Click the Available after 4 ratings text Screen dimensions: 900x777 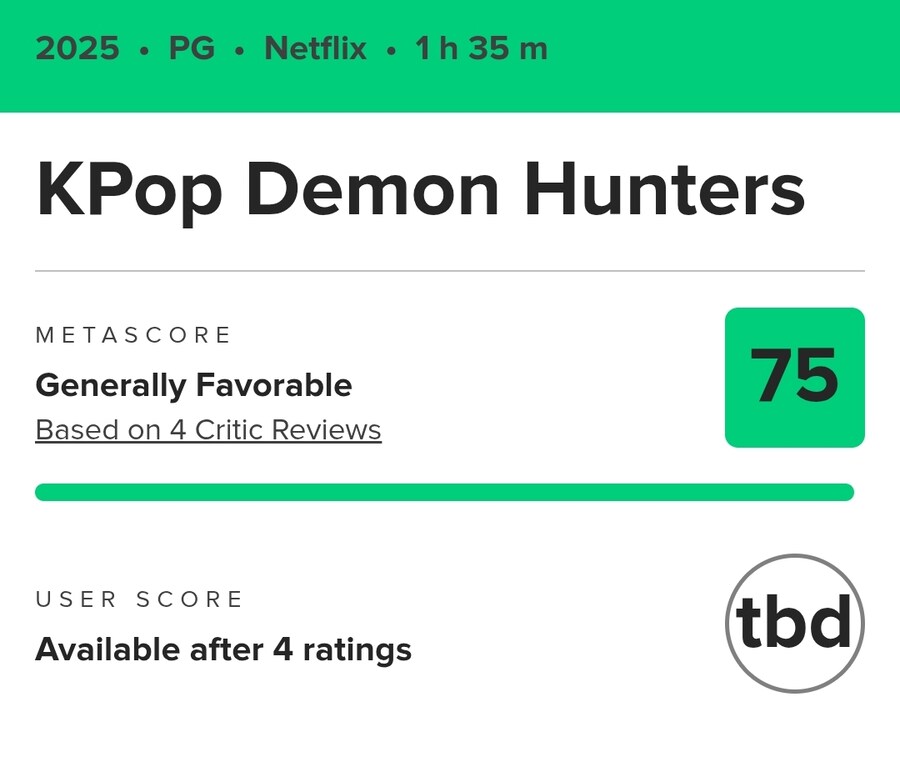pyautogui.click(x=223, y=650)
